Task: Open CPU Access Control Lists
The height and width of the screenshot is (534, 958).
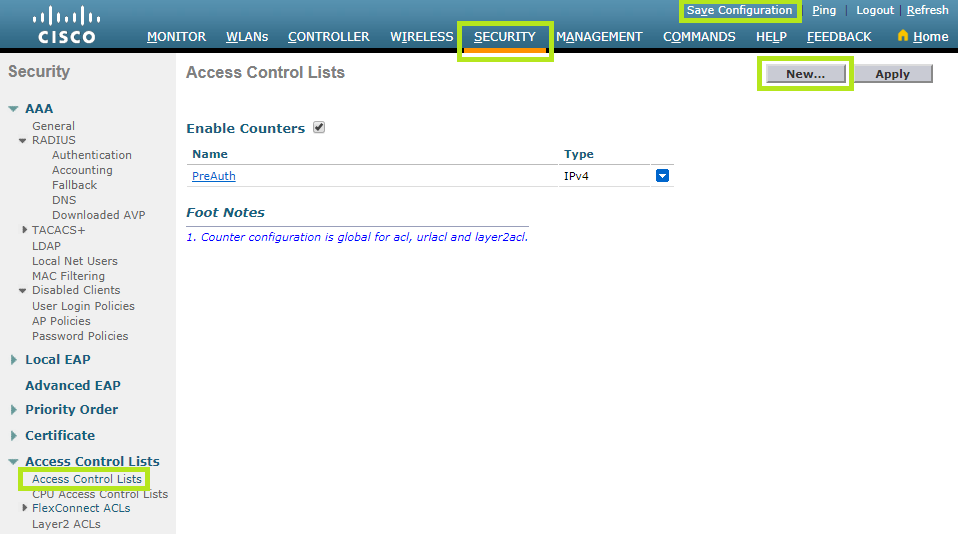Action: click(100, 494)
